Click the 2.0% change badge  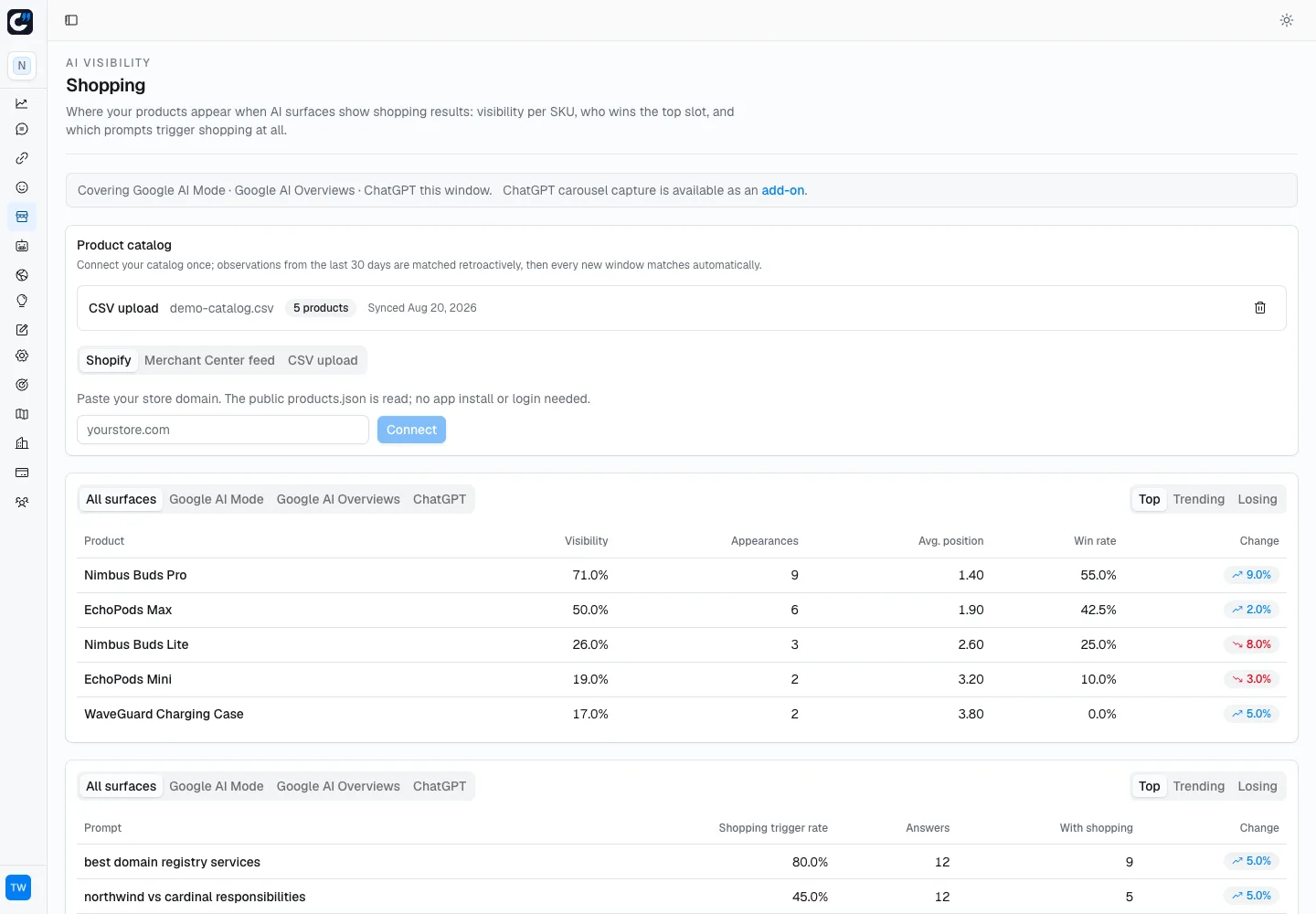pyautogui.click(x=1251, y=610)
